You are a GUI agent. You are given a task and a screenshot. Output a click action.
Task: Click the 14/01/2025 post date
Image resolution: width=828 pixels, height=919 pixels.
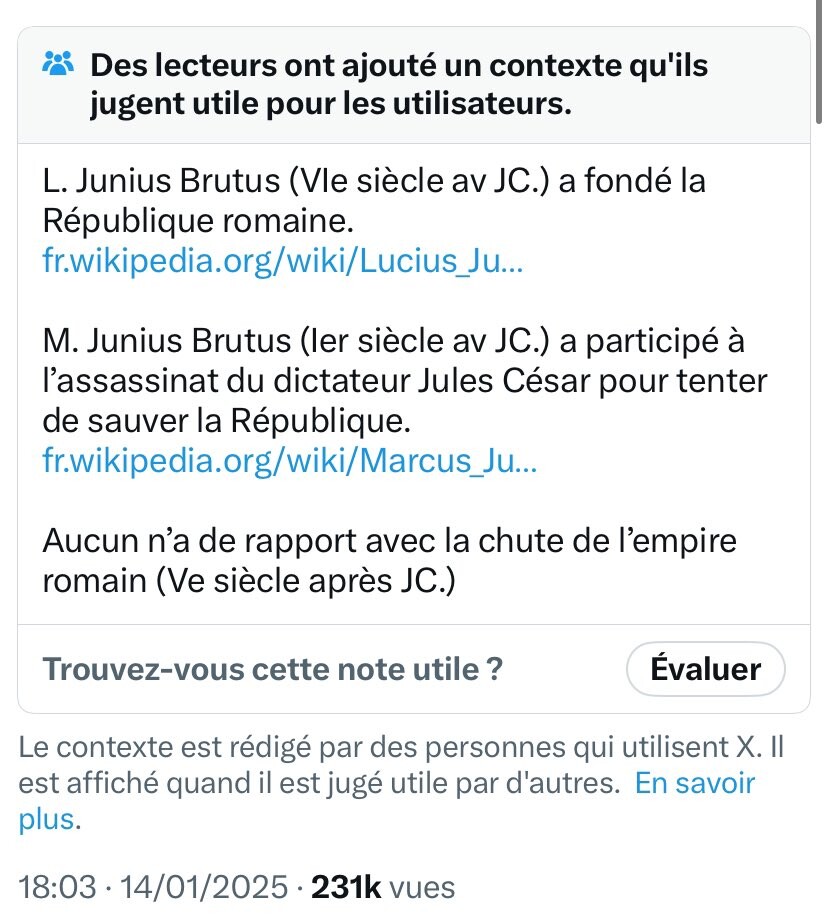pos(205,887)
